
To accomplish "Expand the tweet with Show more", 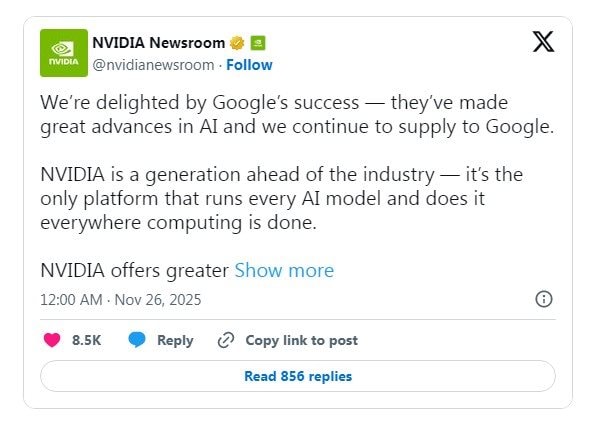I will point(284,270).
